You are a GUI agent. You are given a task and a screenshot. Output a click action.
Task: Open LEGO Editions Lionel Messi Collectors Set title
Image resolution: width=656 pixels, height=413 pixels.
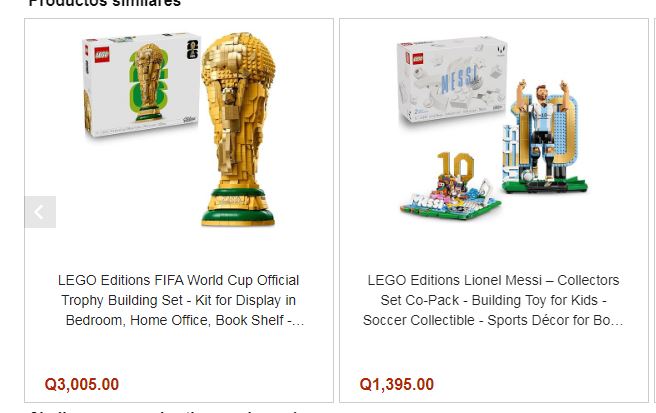pyautogui.click(x=493, y=300)
